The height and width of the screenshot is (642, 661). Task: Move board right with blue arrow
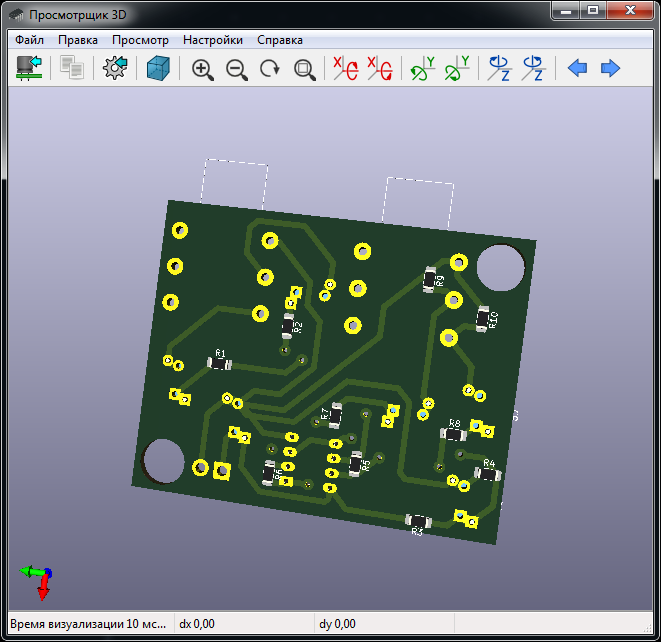611,69
